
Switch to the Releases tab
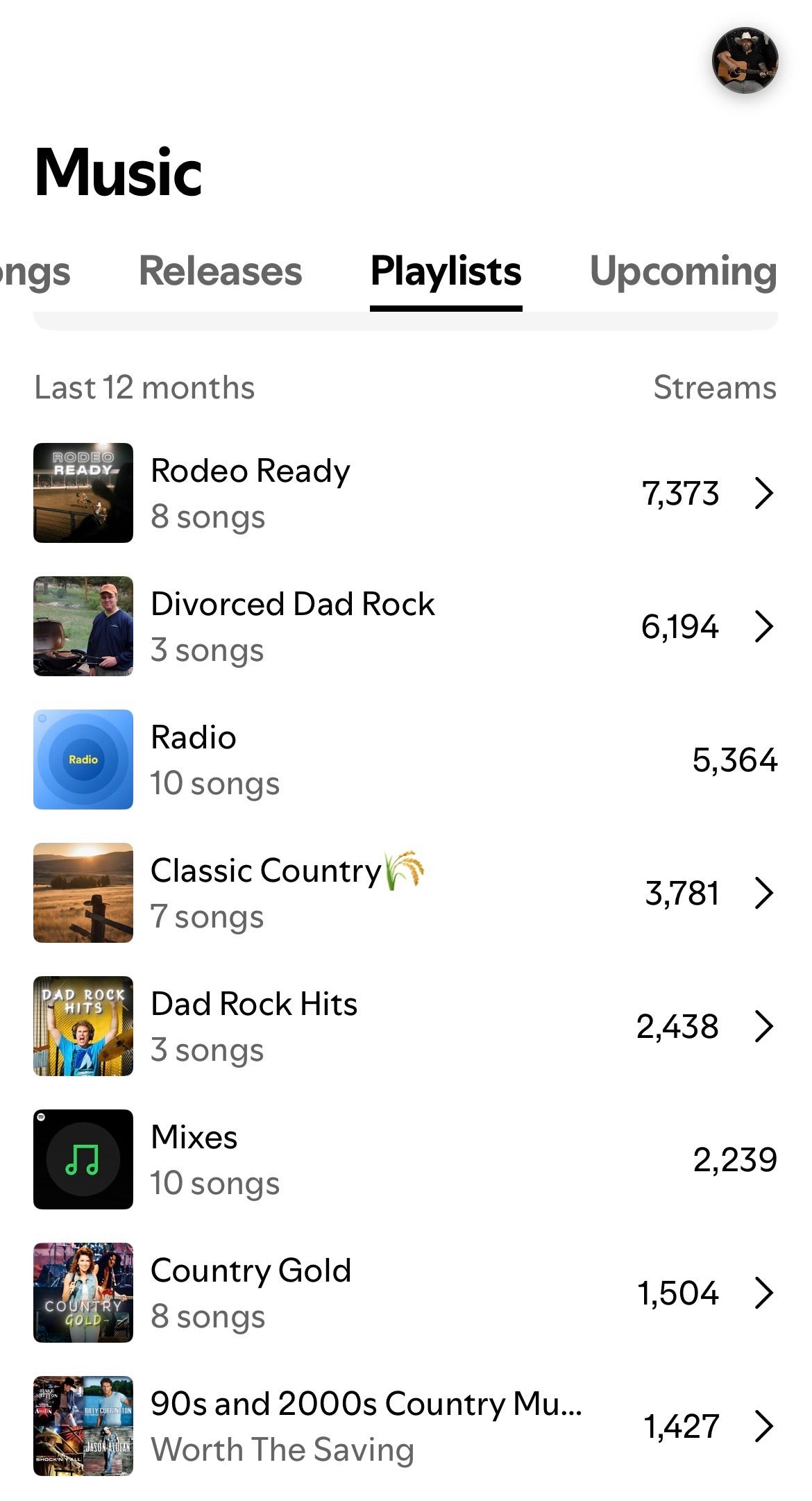(x=221, y=271)
